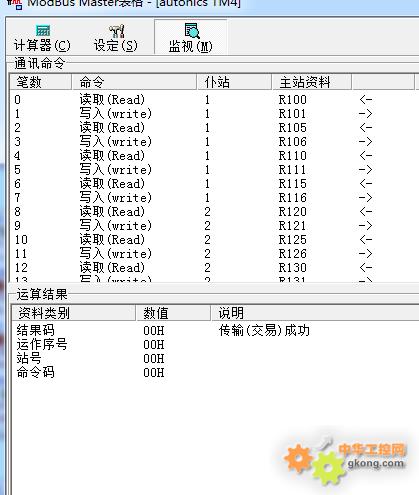Viewport: 419px width, 495px height.
Task: Click the 资料类别 column header
Action: (73, 313)
